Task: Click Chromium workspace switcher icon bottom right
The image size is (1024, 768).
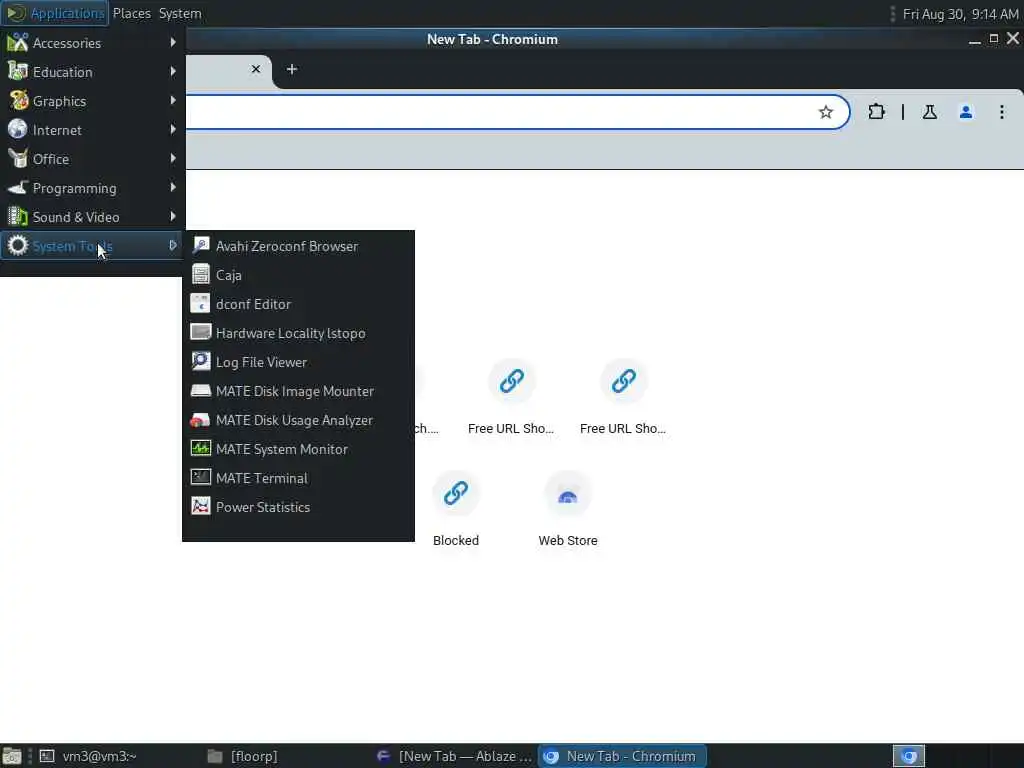Action: click(909, 756)
